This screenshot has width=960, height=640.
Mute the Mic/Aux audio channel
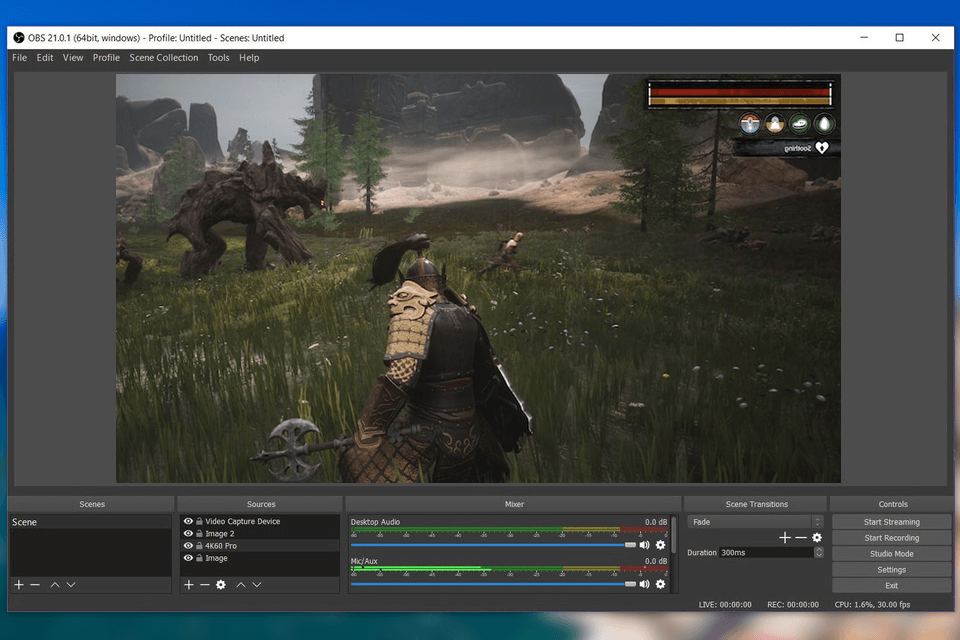[x=645, y=584]
